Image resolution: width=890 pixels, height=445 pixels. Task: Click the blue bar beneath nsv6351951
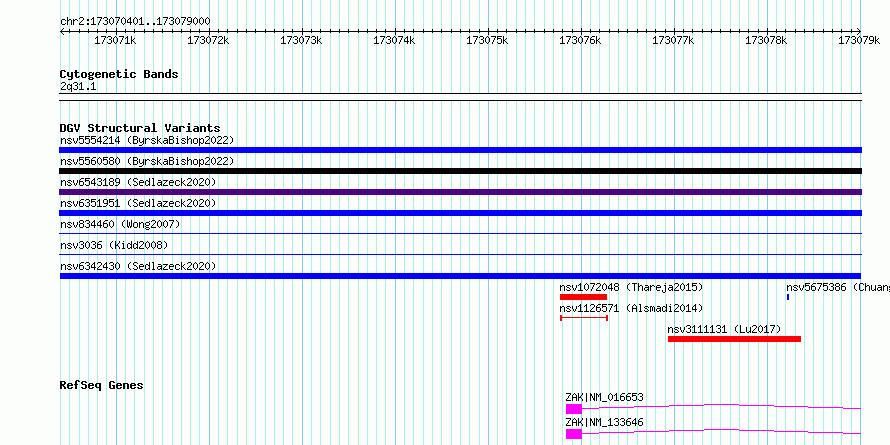pyautogui.click(x=460, y=213)
